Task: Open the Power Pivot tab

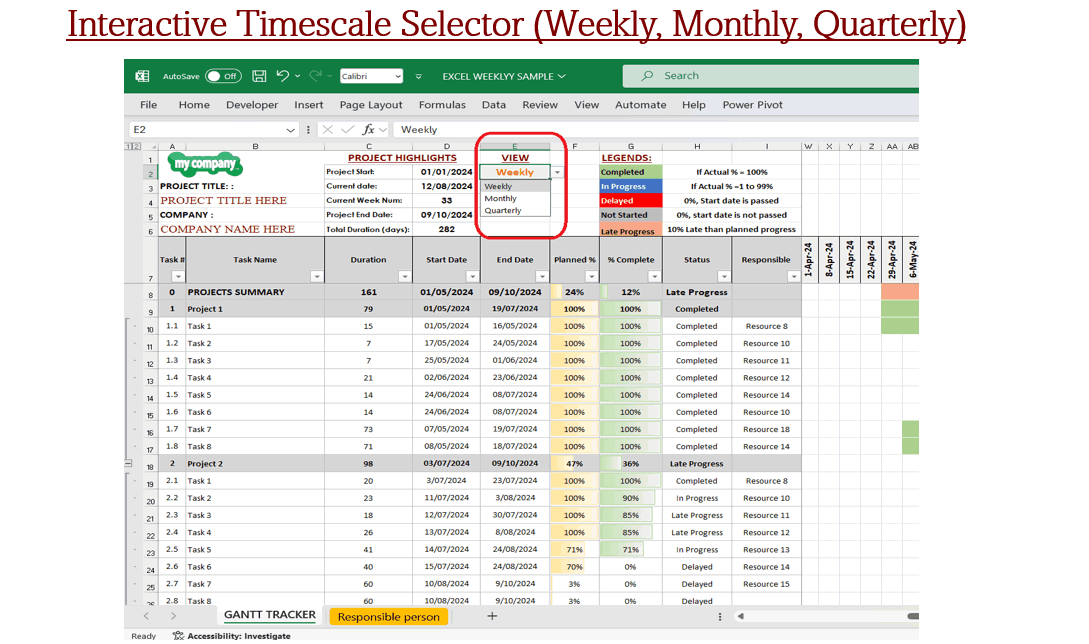Action: (752, 104)
